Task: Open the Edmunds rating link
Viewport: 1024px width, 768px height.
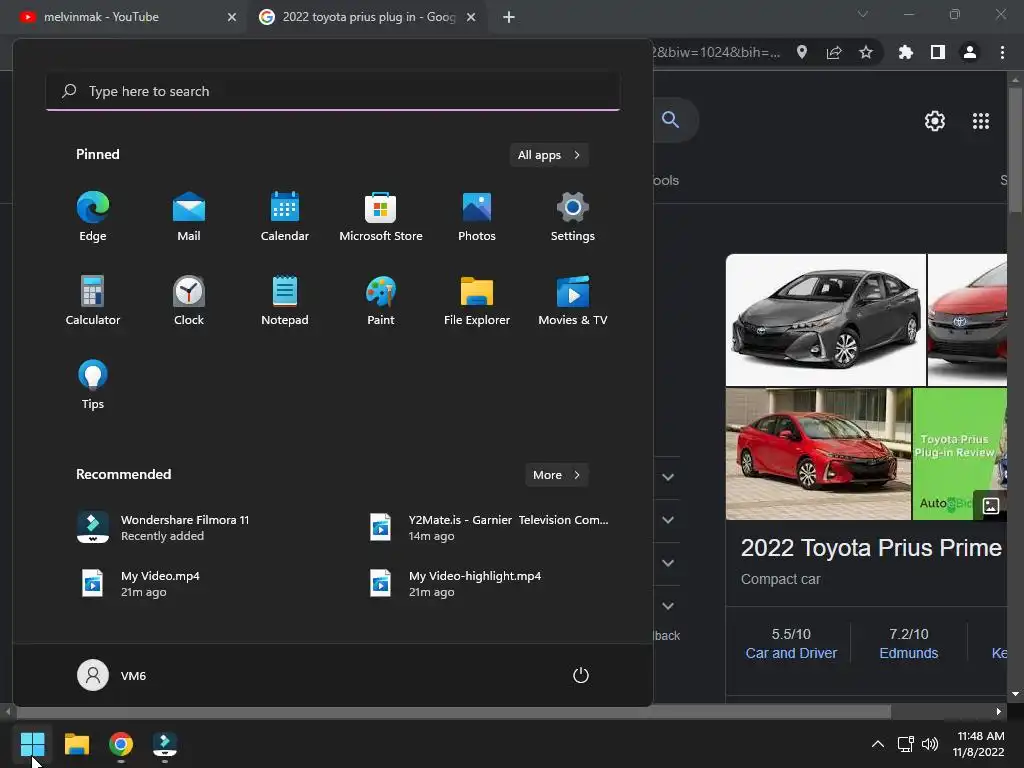Action: (x=908, y=653)
